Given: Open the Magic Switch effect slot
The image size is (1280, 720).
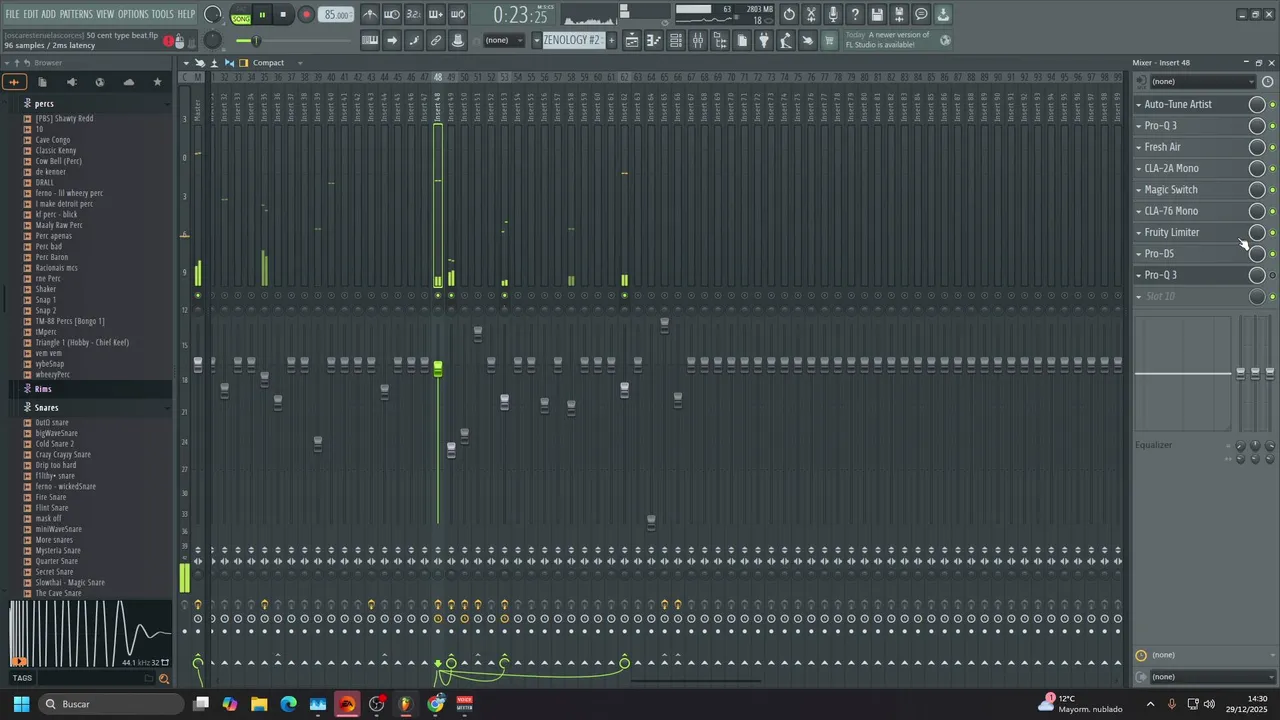Looking at the screenshot, I should click(x=1170, y=190).
